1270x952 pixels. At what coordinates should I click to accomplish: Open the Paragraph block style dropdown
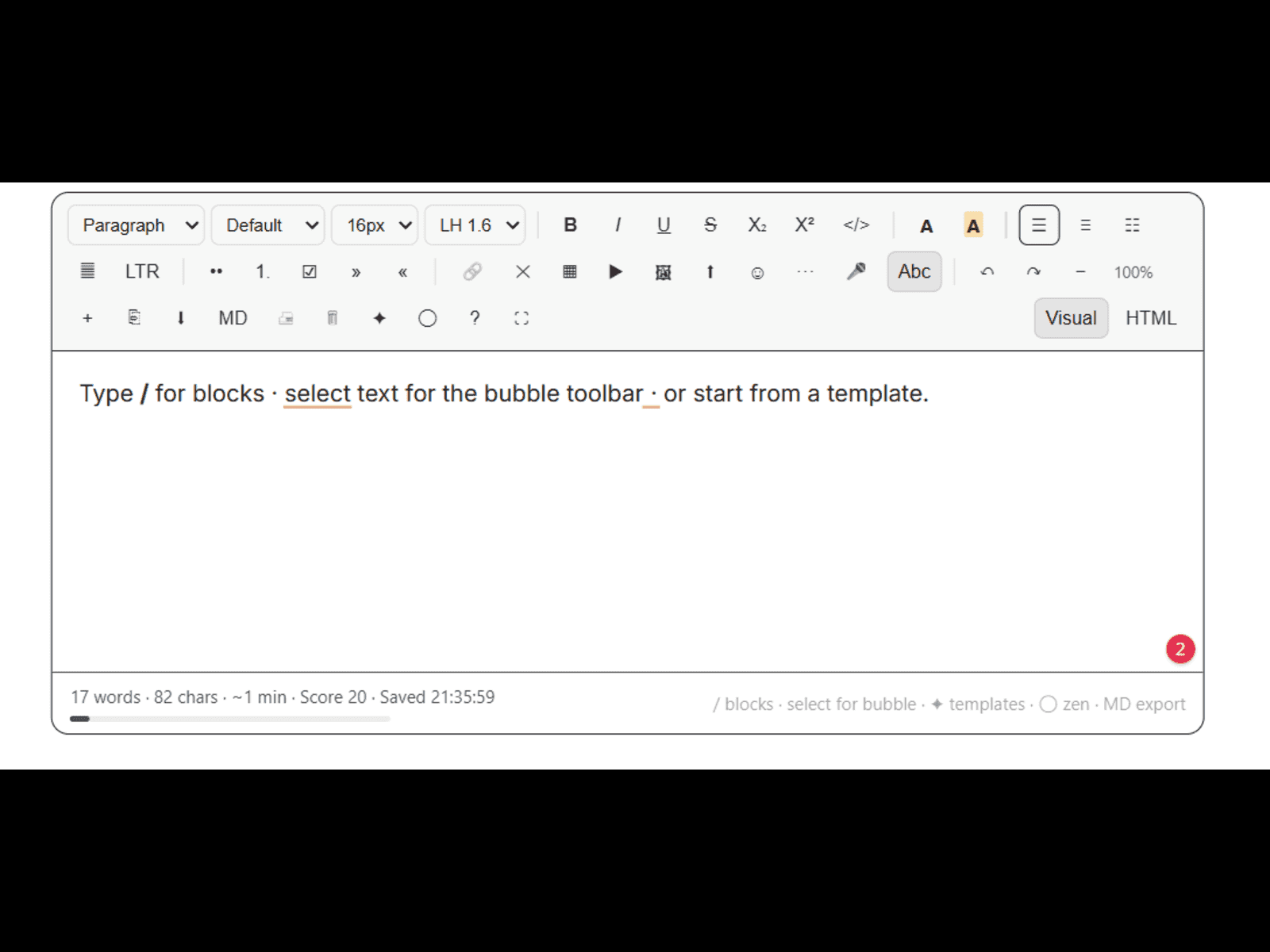coord(137,225)
